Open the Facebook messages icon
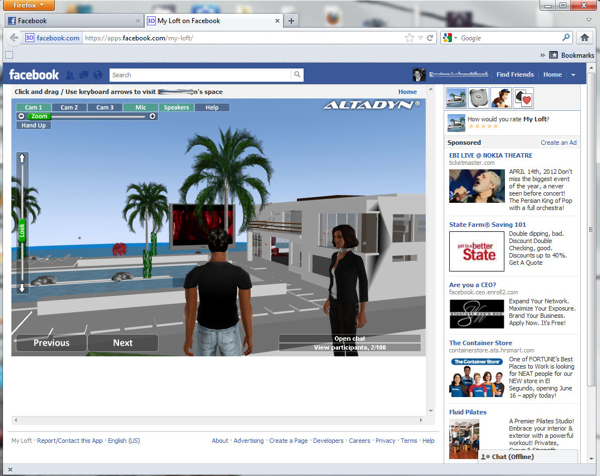This screenshot has height=476, width=600. click(84, 75)
